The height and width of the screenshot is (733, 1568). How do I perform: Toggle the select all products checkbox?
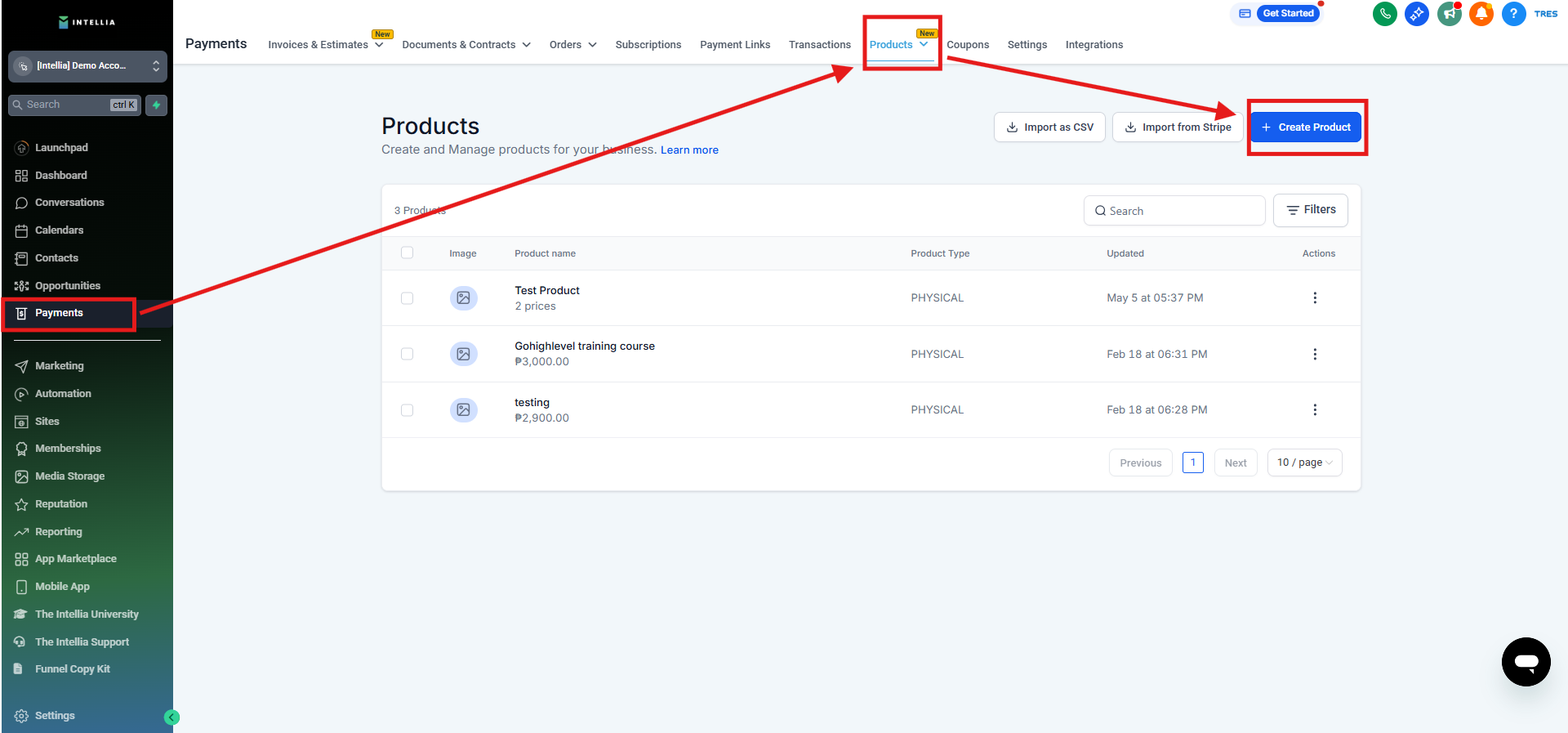click(407, 253)
